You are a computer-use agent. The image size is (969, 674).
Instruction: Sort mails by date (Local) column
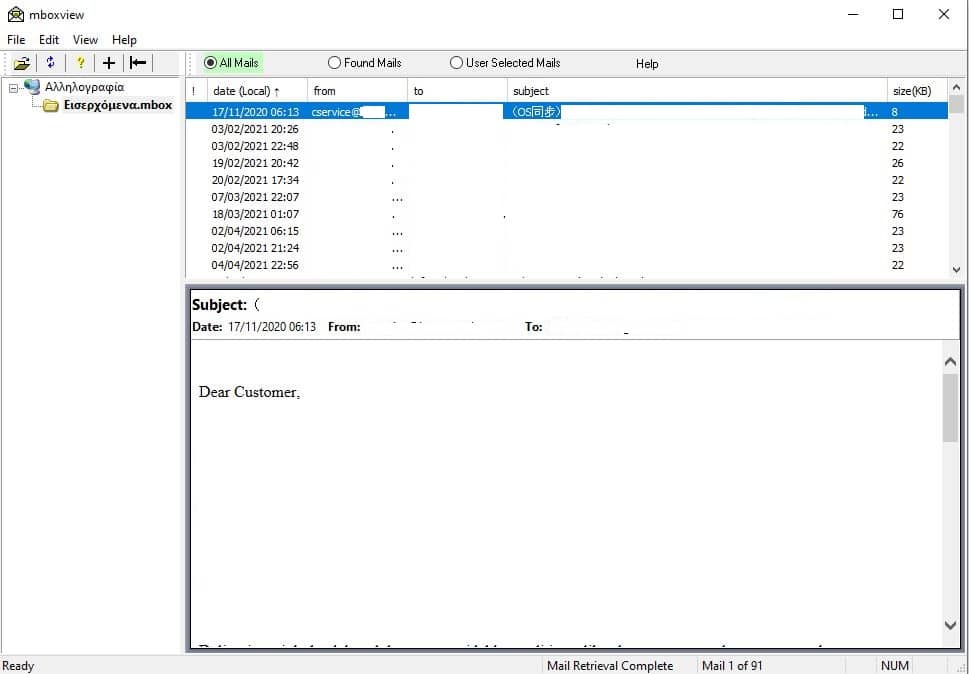246,91
